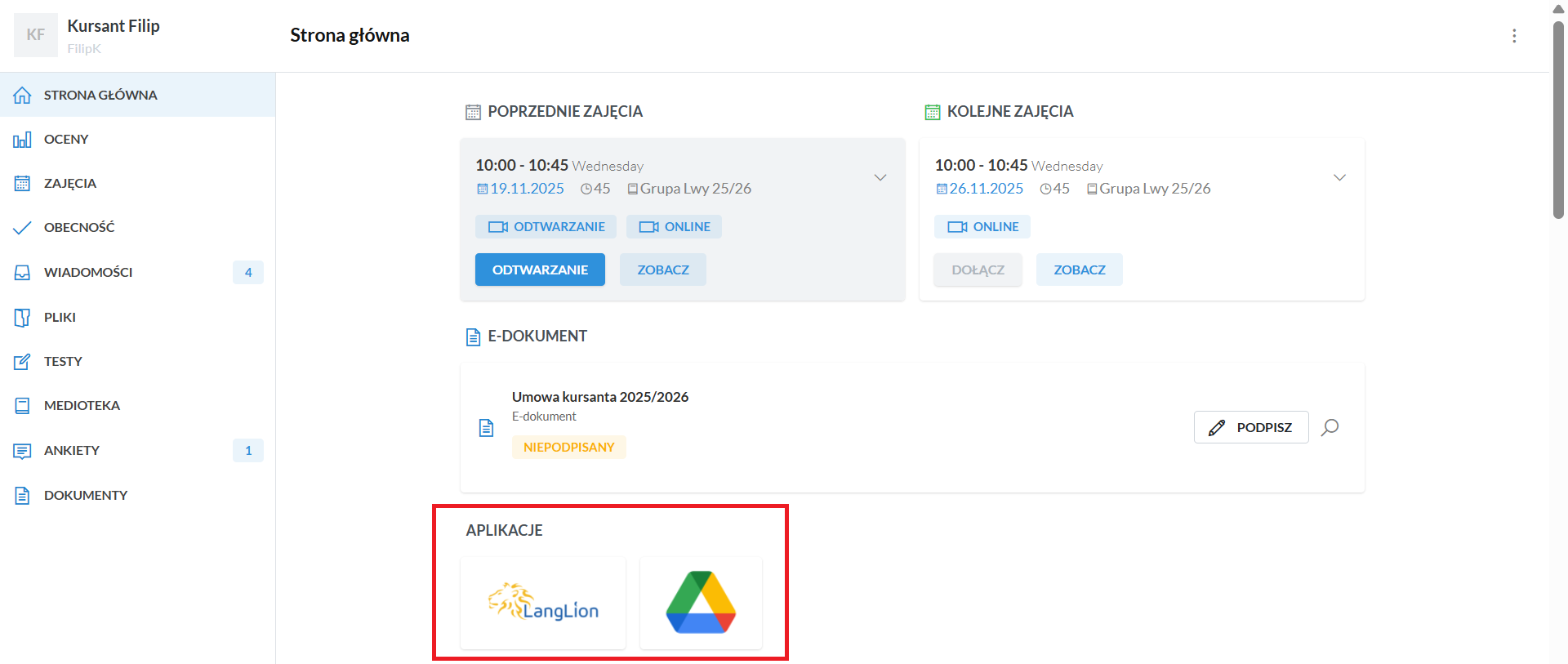1568x664 pixels.
Task: Click the magnifier icon beside PODPISZ
Action: pos(1330,427)
